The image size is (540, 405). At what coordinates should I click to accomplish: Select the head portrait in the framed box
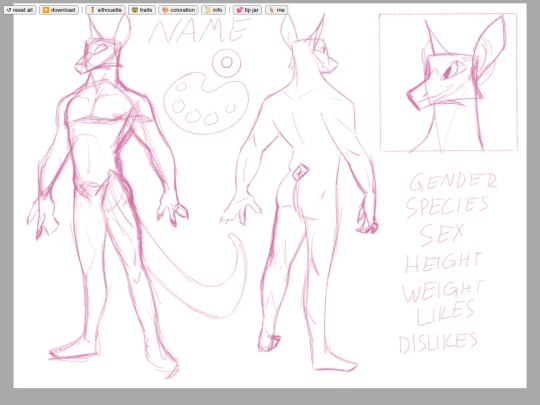(448, 82)
